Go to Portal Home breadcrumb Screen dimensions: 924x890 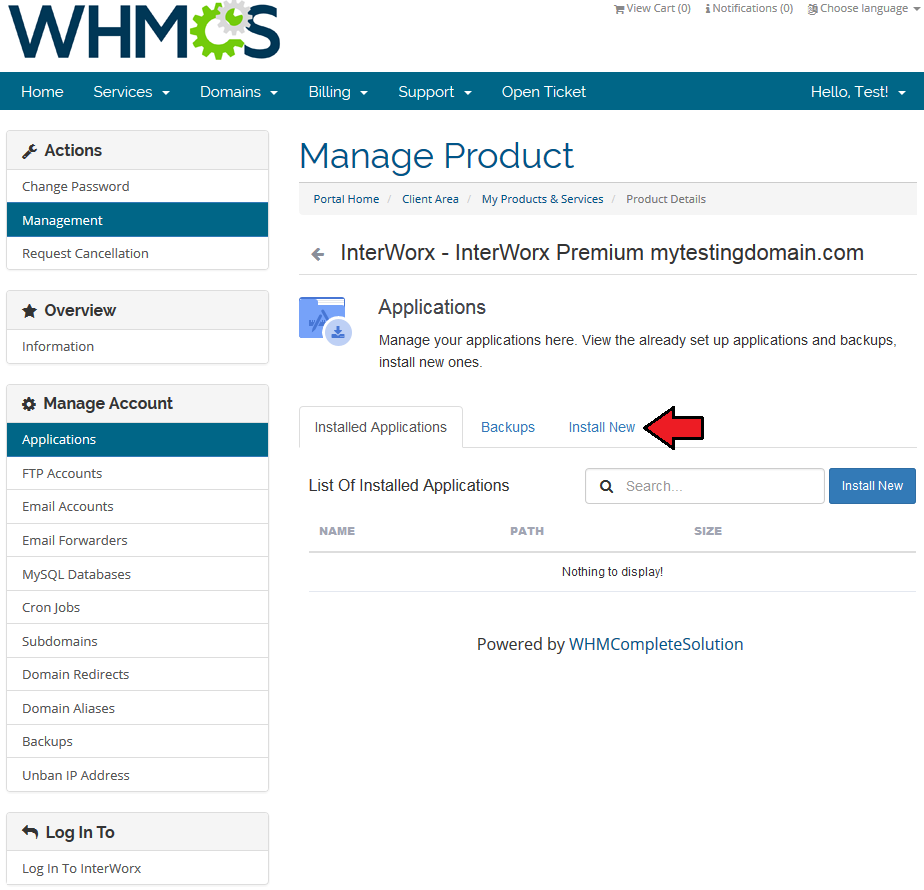point(346,199)
